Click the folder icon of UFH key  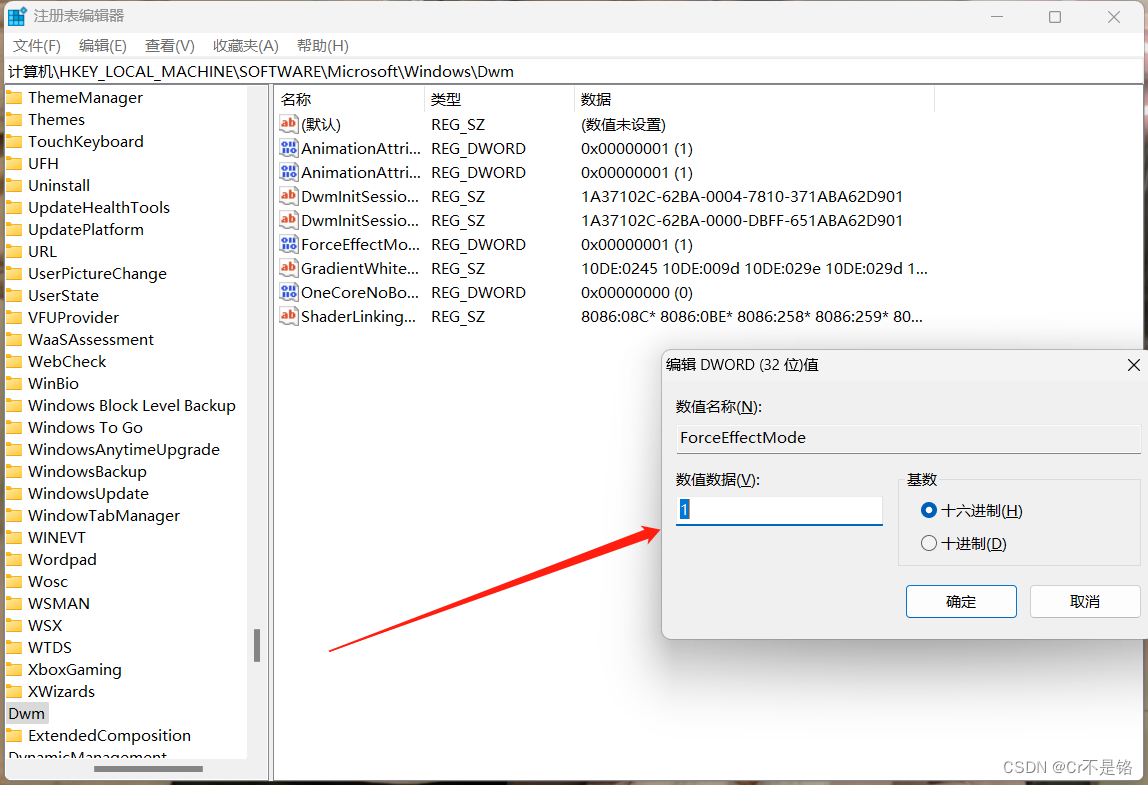click(14, 163)
